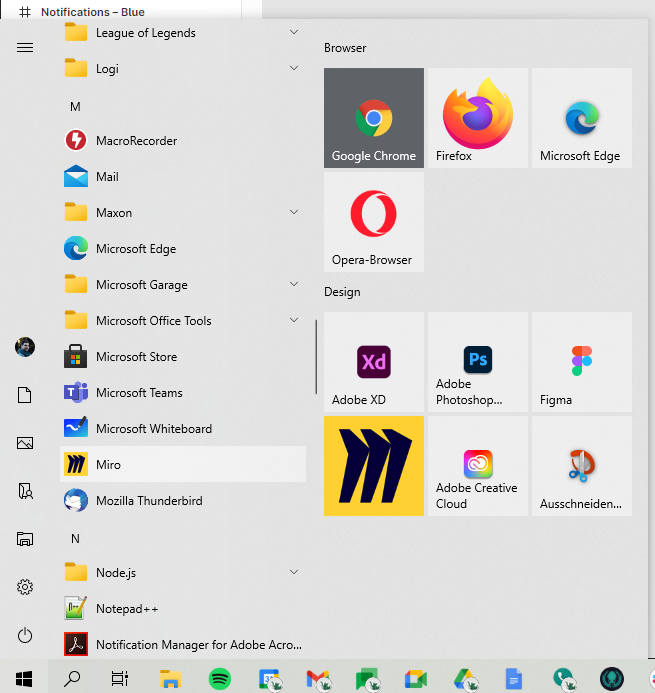This screenshot has width=655, height=693.
Task: Open Google Drive from the taskbar
Action: pos(465,678)
